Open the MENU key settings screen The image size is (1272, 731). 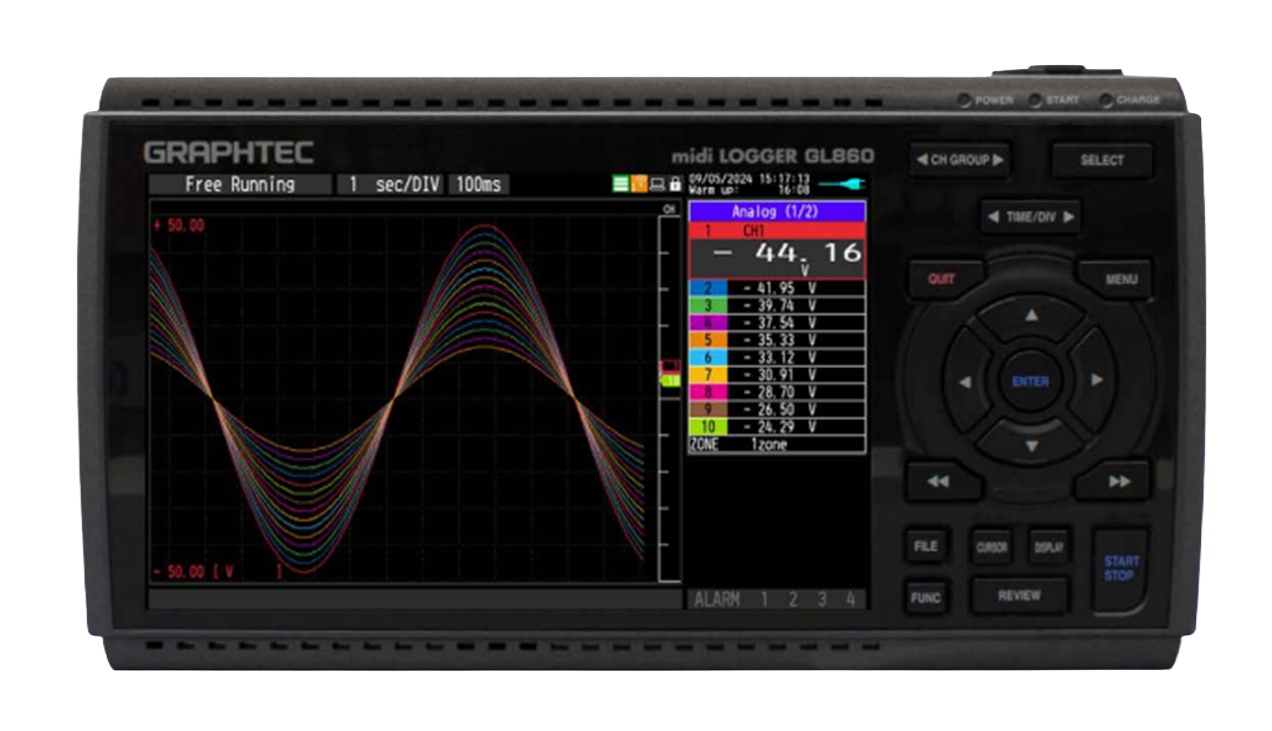[1120, 280]
